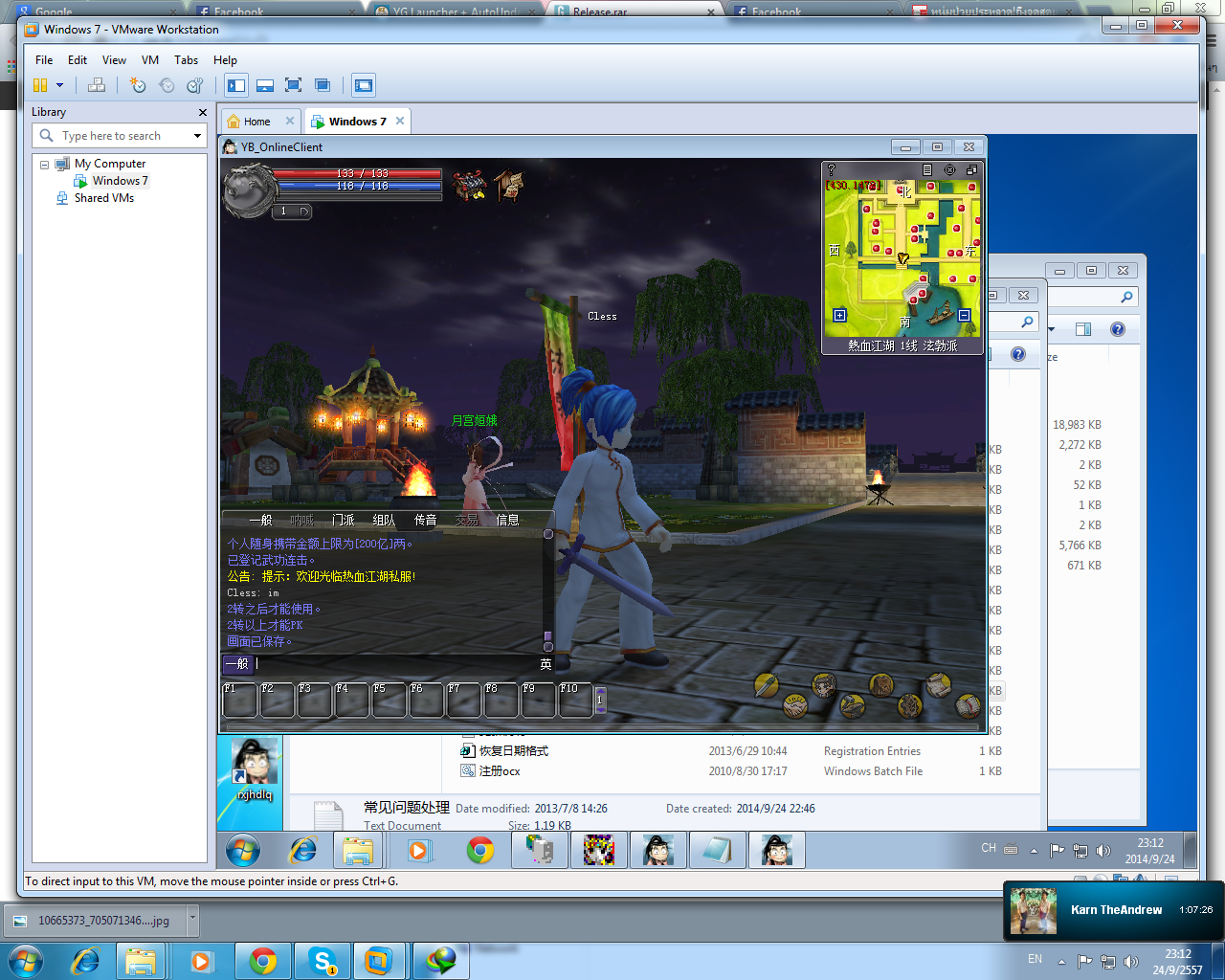1225x980 pixels.
Task: Open the backpack inventory round icon
Action: 881,684
